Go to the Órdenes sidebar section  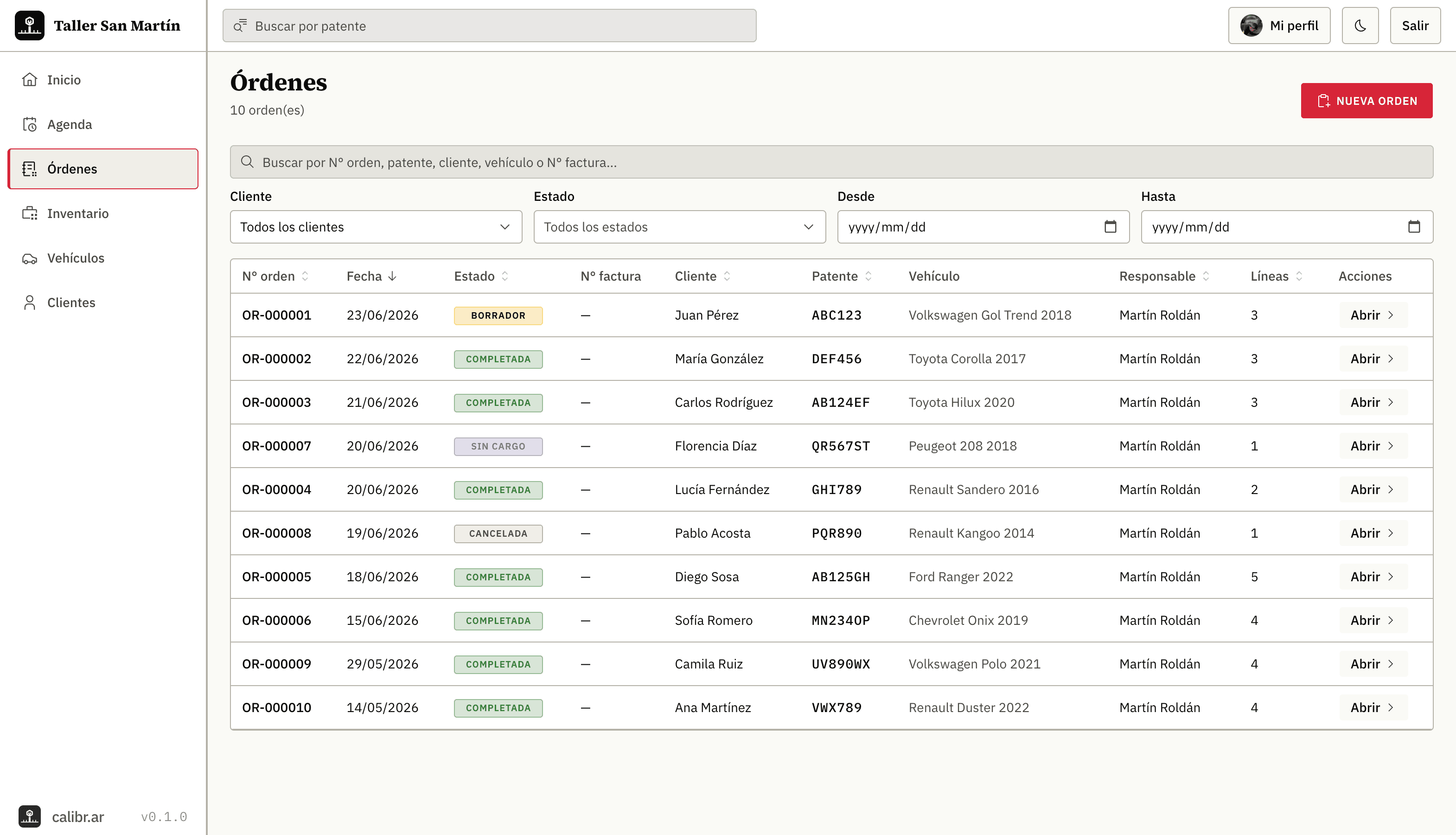tap(103, 168)
